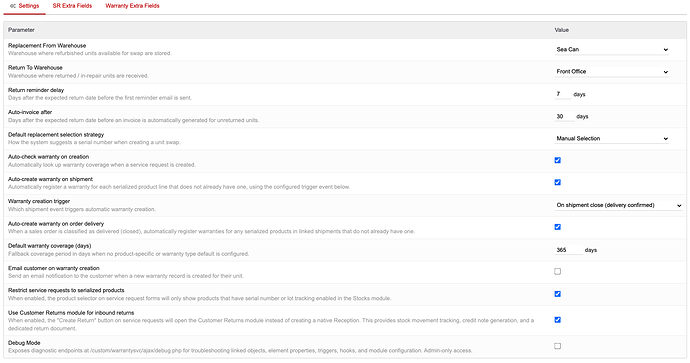
Task: Click the settings icon beside Settings tab
Action: (13, 6)
